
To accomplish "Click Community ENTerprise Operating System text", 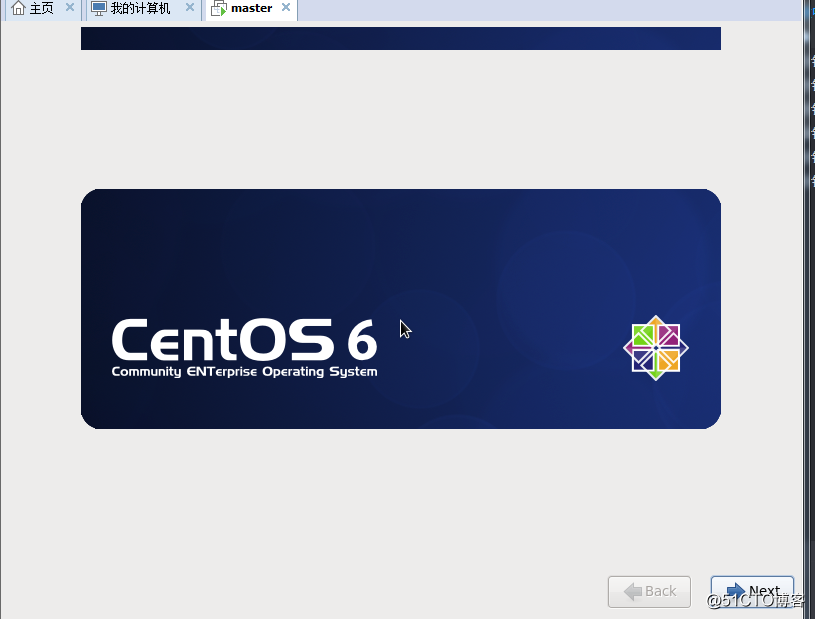I will (x=244, y=372).
